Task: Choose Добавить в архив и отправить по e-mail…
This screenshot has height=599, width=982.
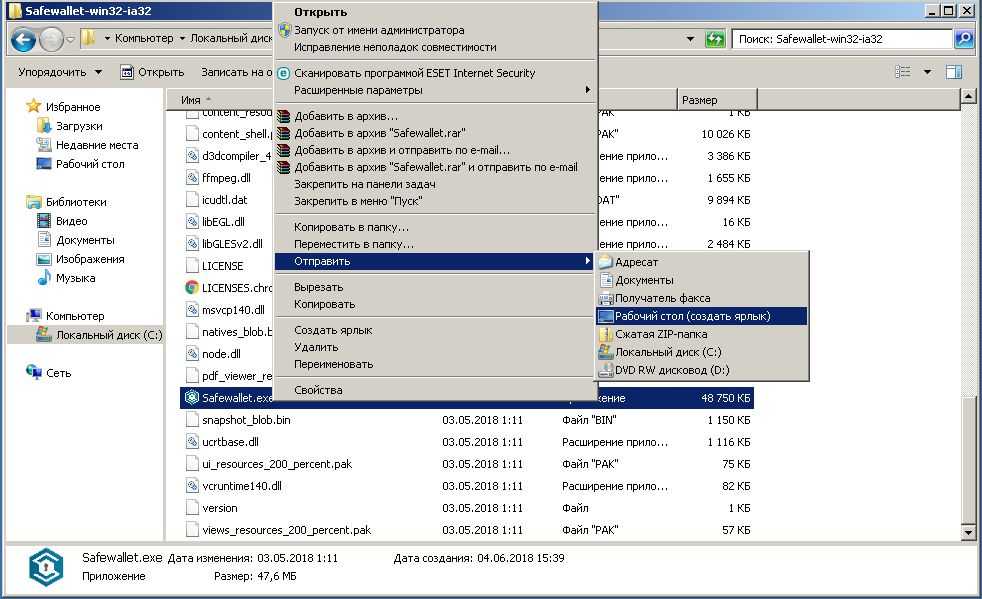Action: [435, 150]
